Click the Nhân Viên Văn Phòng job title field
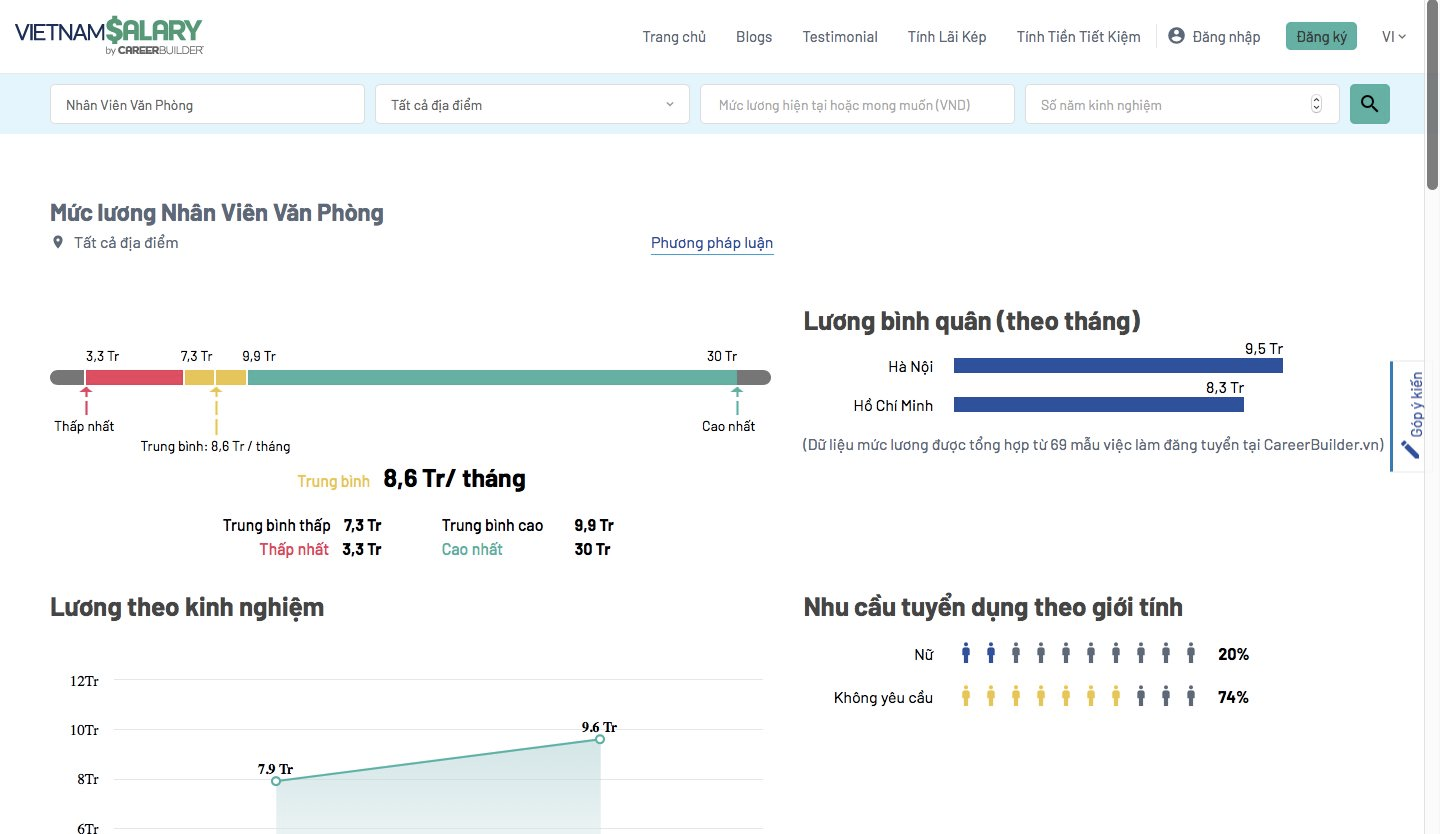 [207, 104]
